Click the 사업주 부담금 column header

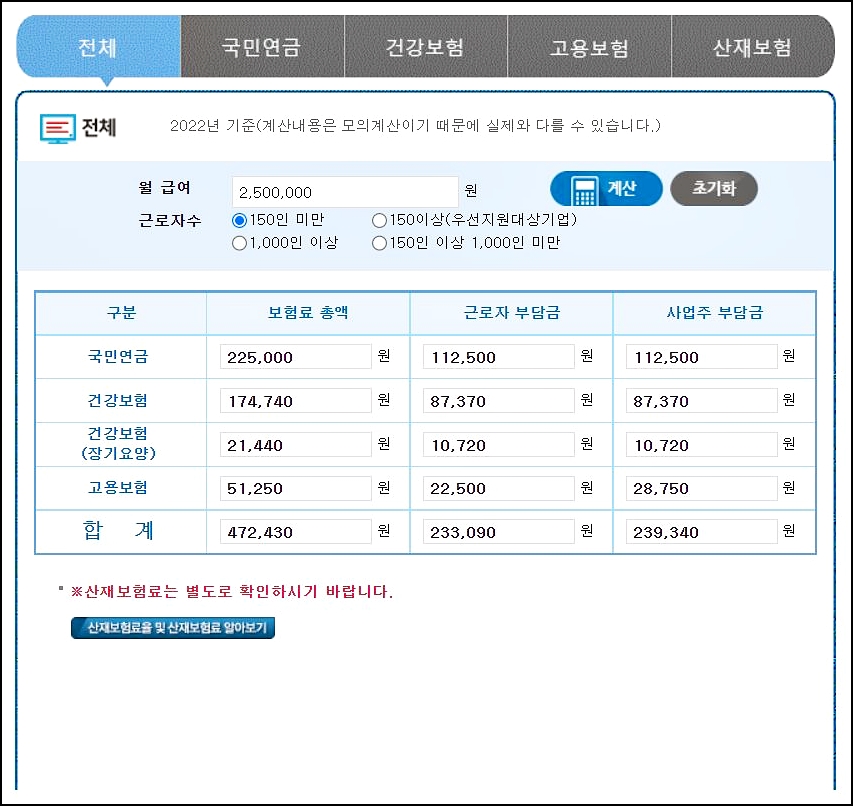point(714,313)
